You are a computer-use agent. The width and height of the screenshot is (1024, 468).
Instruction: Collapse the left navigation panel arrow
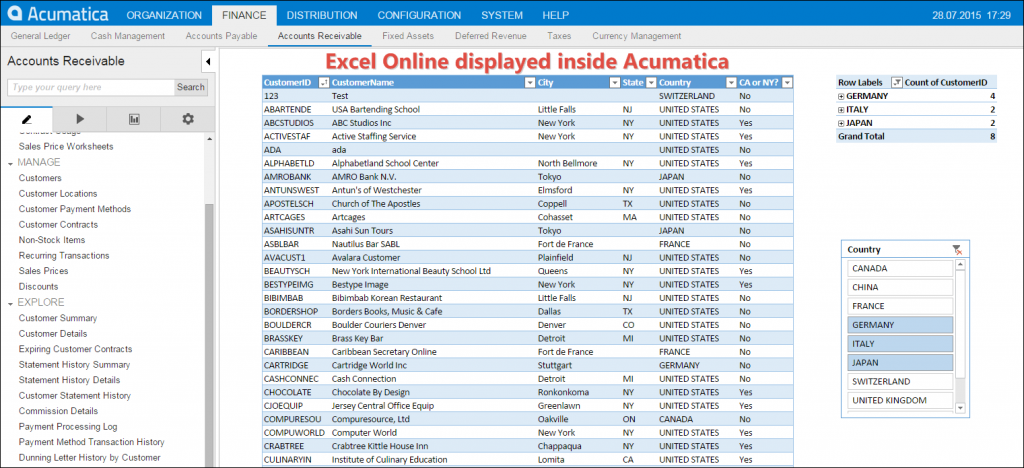point(207,62)
